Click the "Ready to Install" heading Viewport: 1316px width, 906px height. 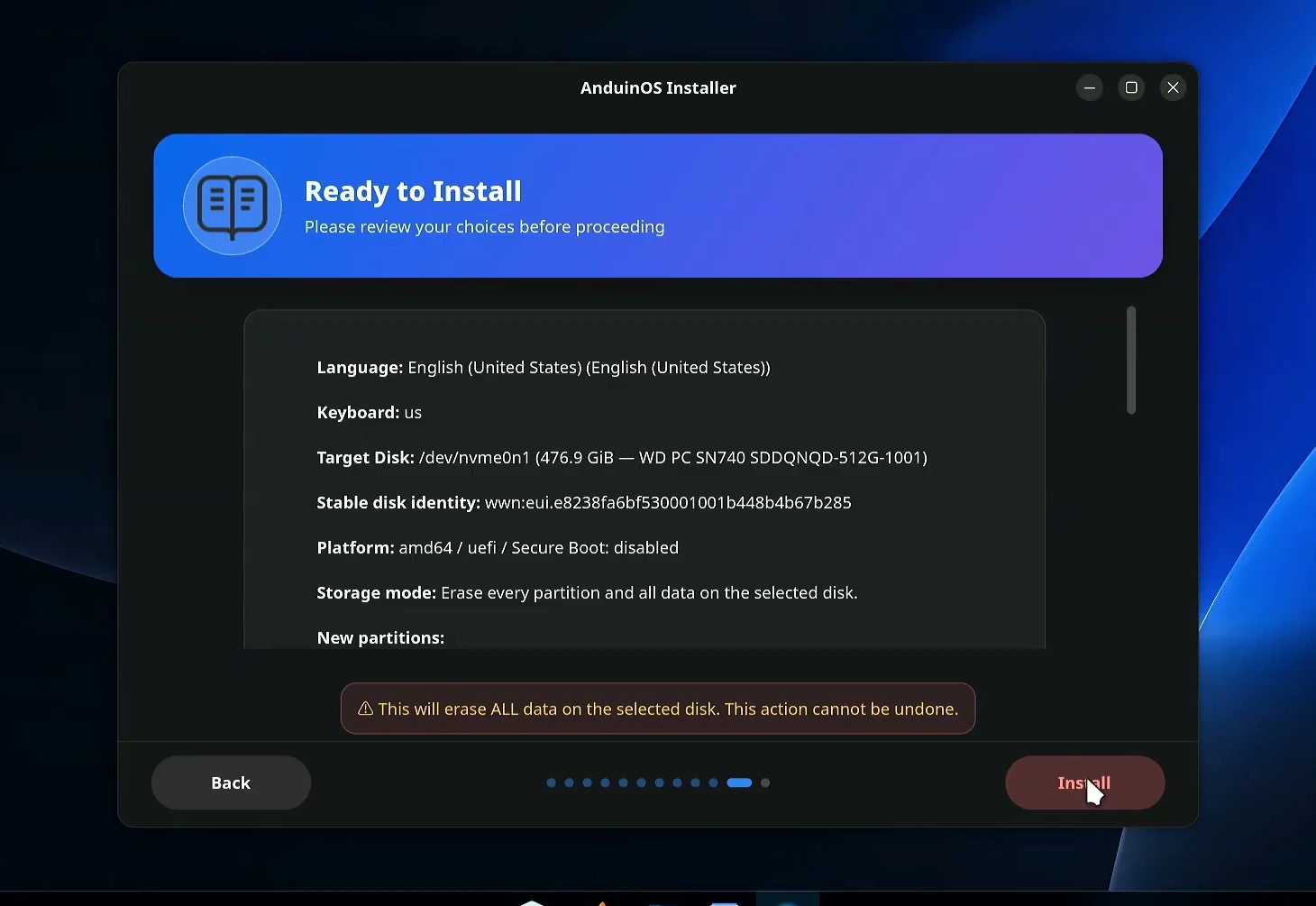tap(413, 191)
